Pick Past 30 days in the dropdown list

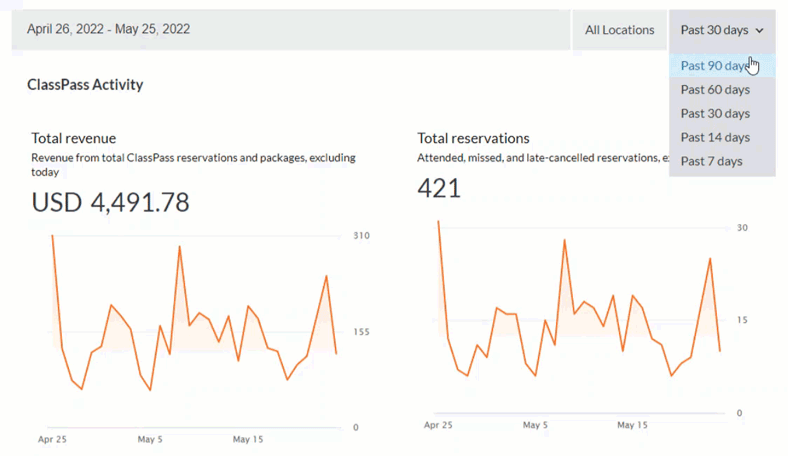tap(714, 114)
